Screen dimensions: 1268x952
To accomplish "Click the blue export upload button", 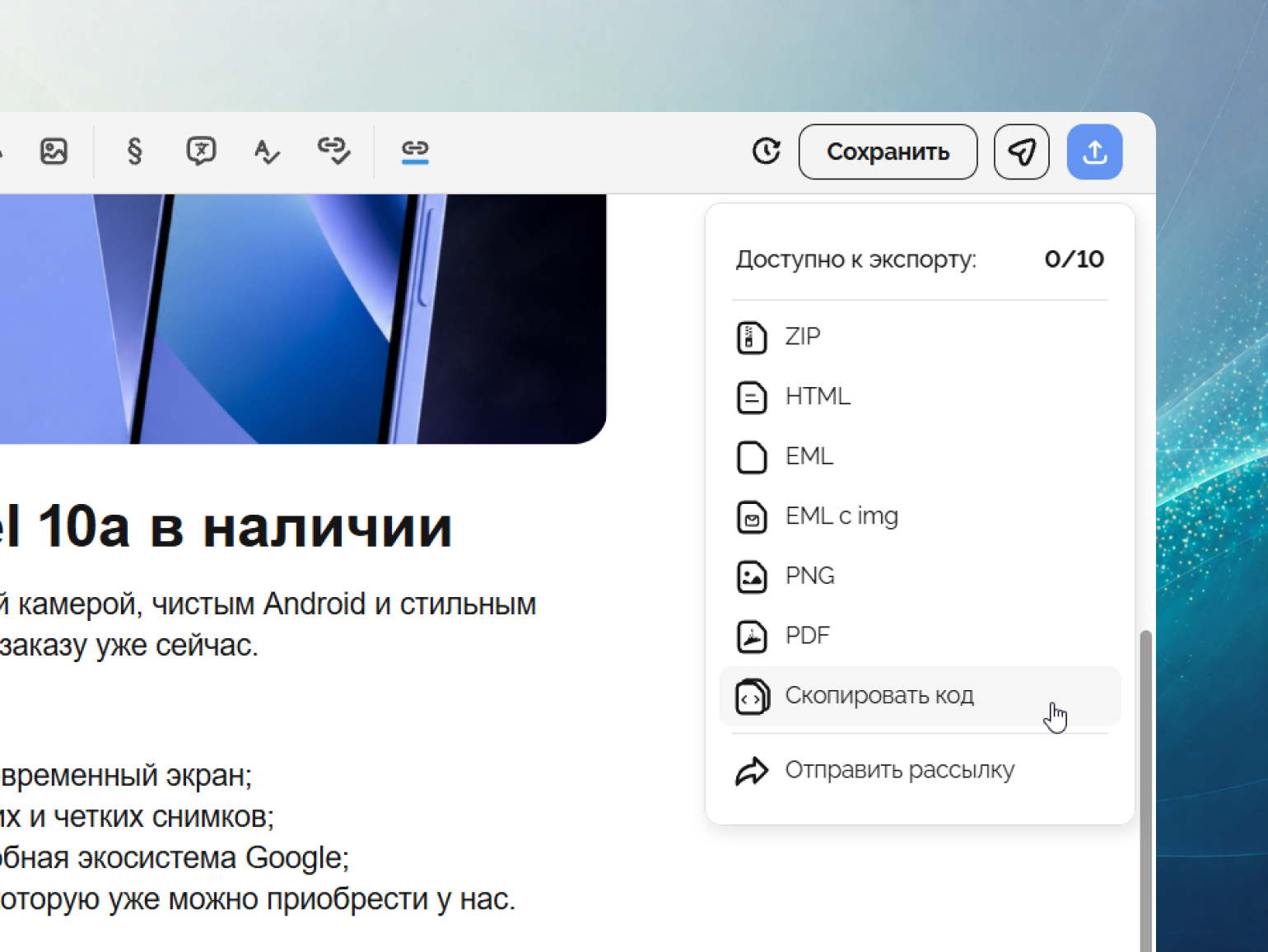I will click(x=1095, y=152).
